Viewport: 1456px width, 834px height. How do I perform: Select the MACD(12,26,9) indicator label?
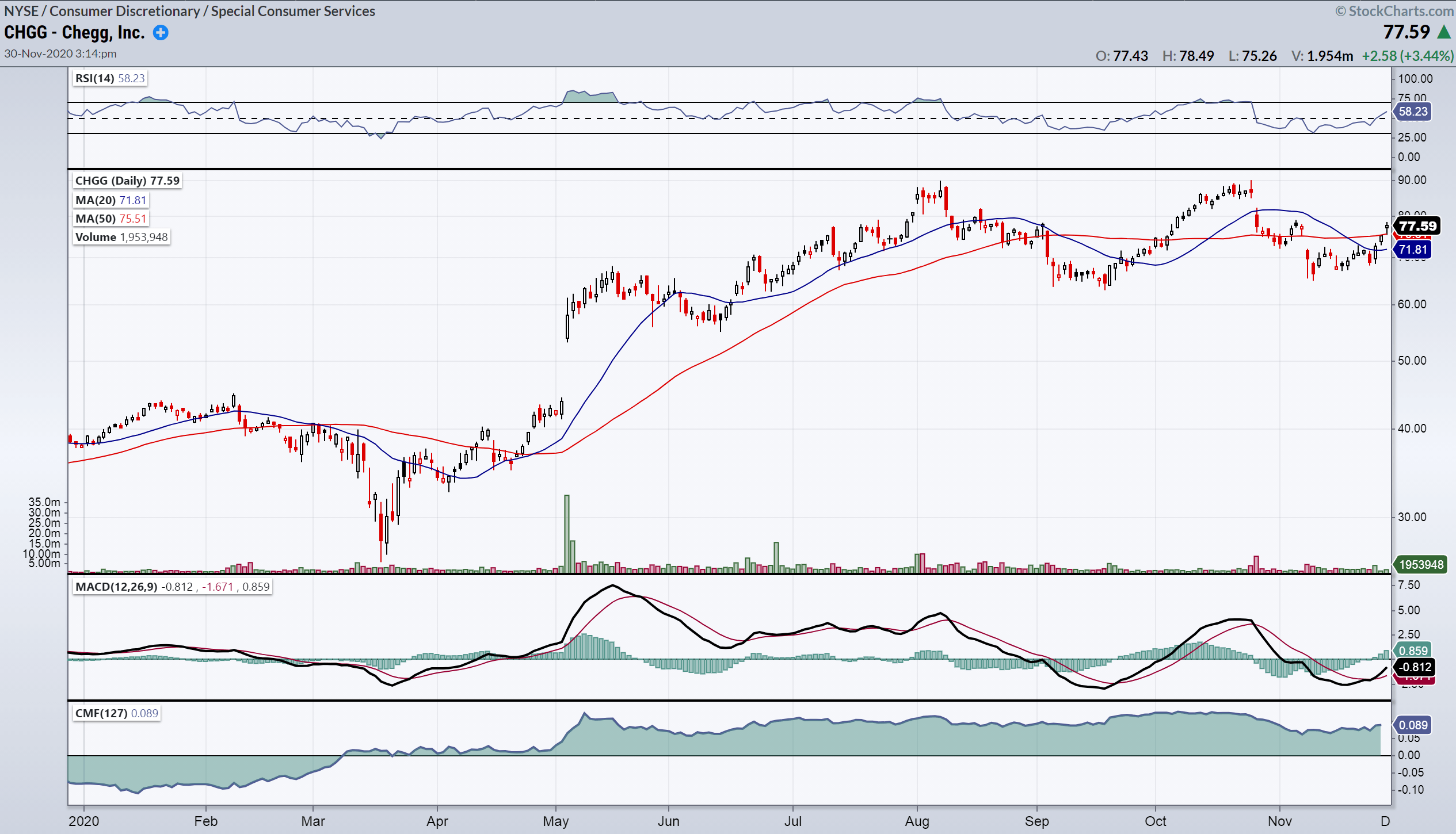tap(116, 587)
